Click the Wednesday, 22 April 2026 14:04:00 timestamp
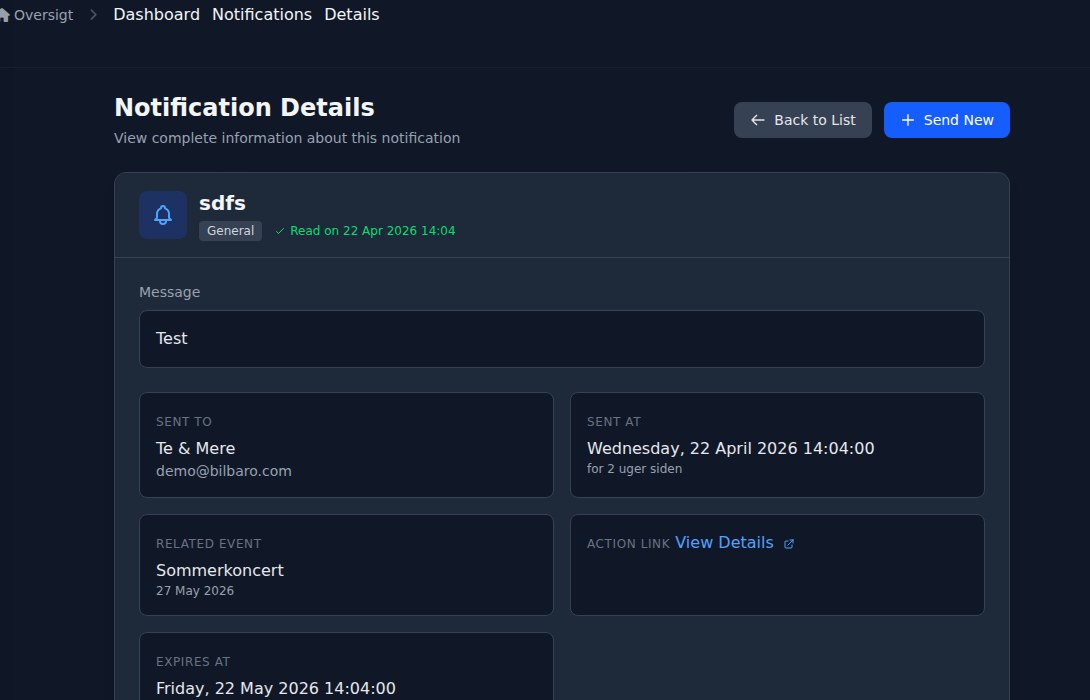1090x700 pixels. 731,448
